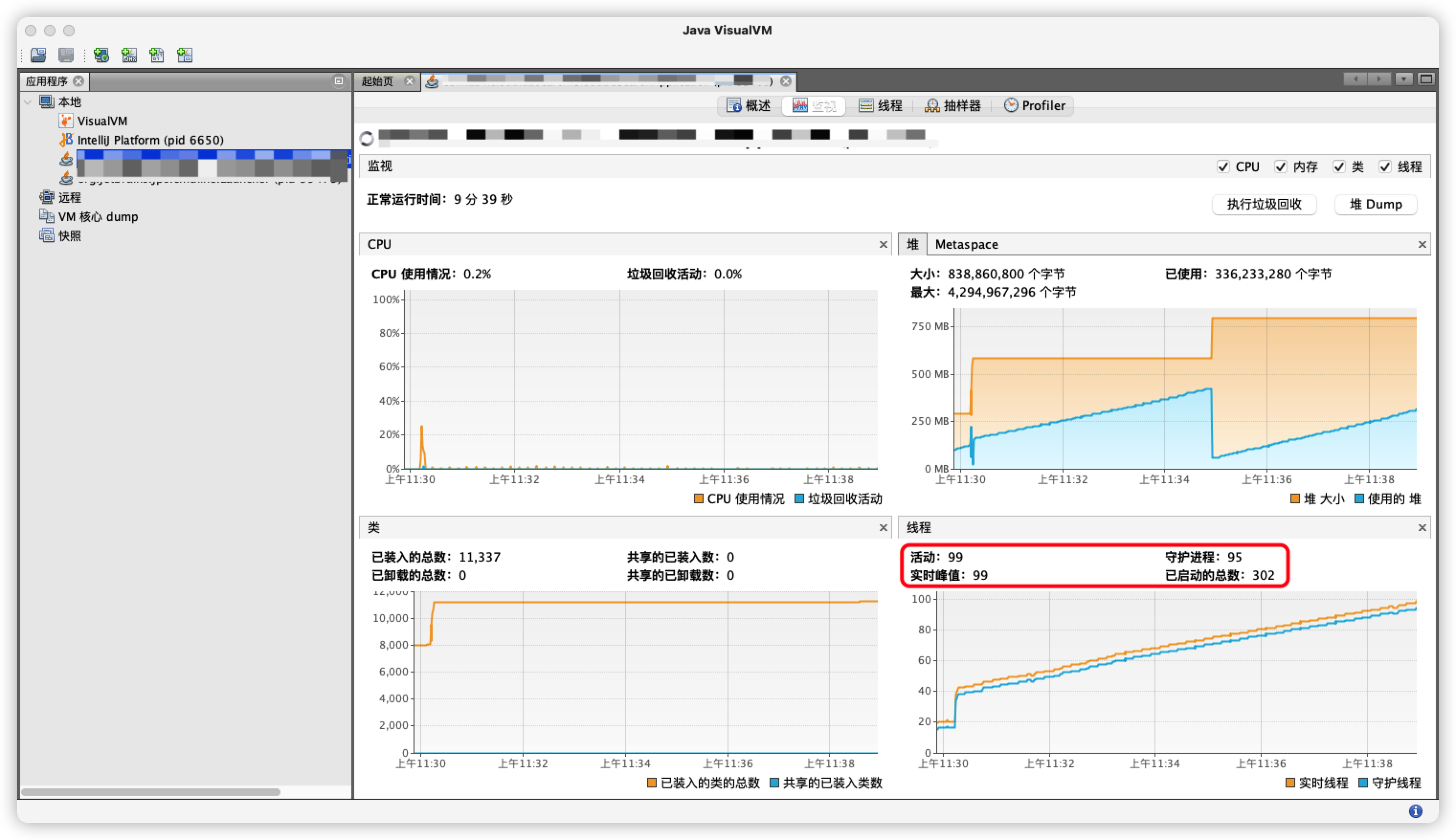Collapse the 本地 tree node
Viewport: 1456px width, 840px height.
coord(28,102)
